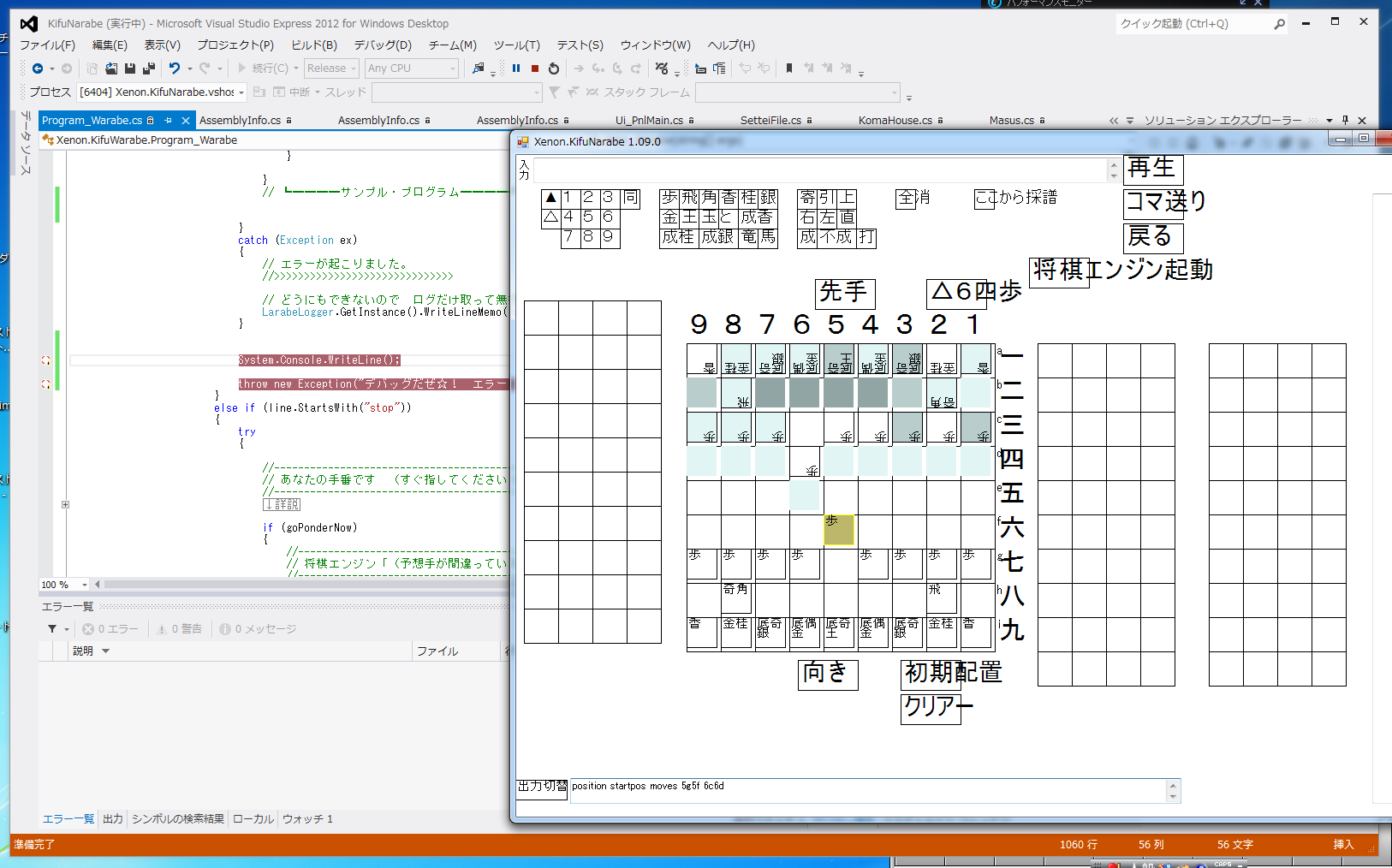The height and width of the screenshot is (868, 1392).
Task: Click the 角 bishop piece on rank 八
Action: [x=736, y=598]
